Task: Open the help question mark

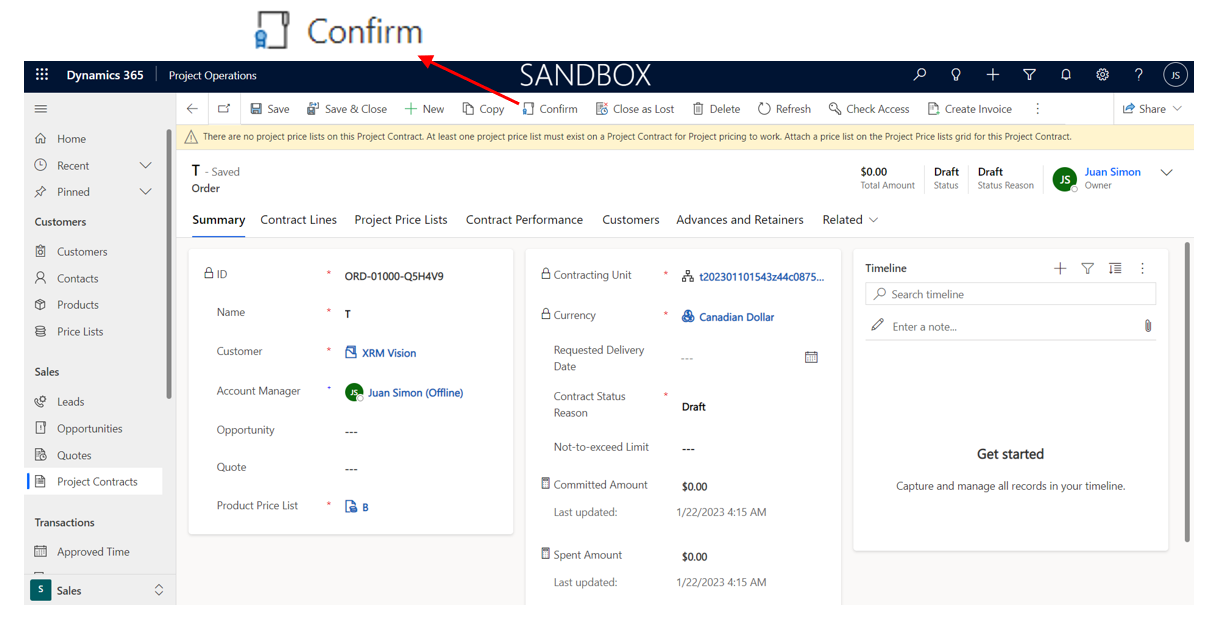Action: (1138, 75)
